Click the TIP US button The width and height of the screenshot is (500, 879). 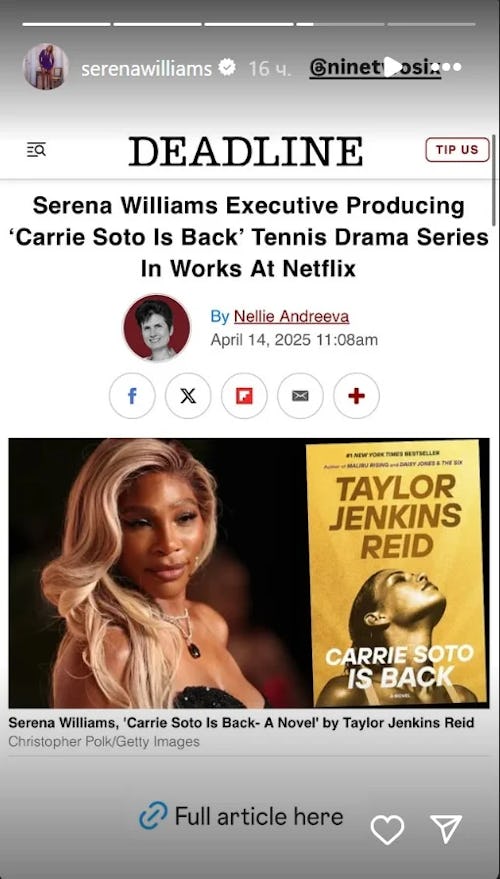pyautogui.click(x=457, y=150)
